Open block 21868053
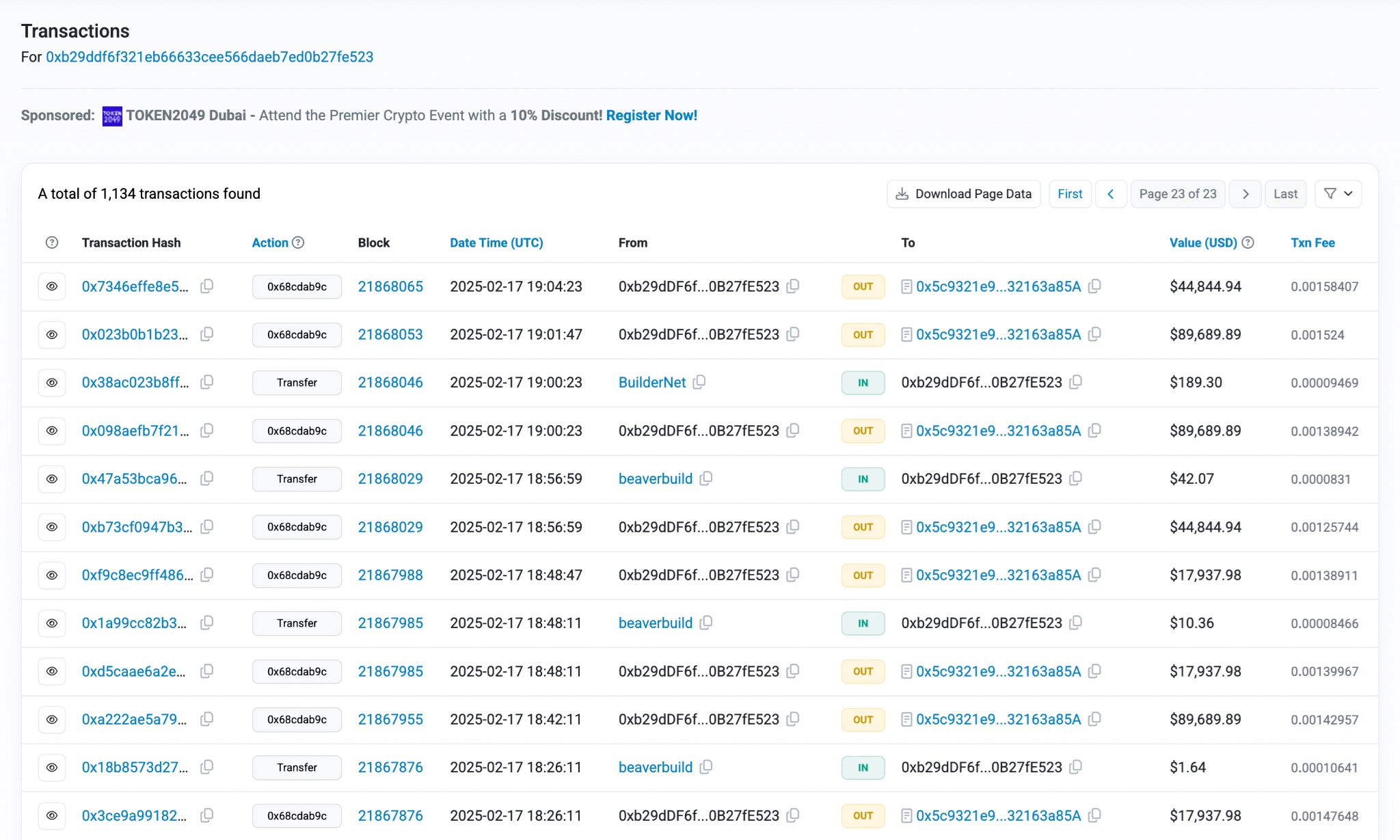Viewport: 1400px width, 840px height. (390, 334)
